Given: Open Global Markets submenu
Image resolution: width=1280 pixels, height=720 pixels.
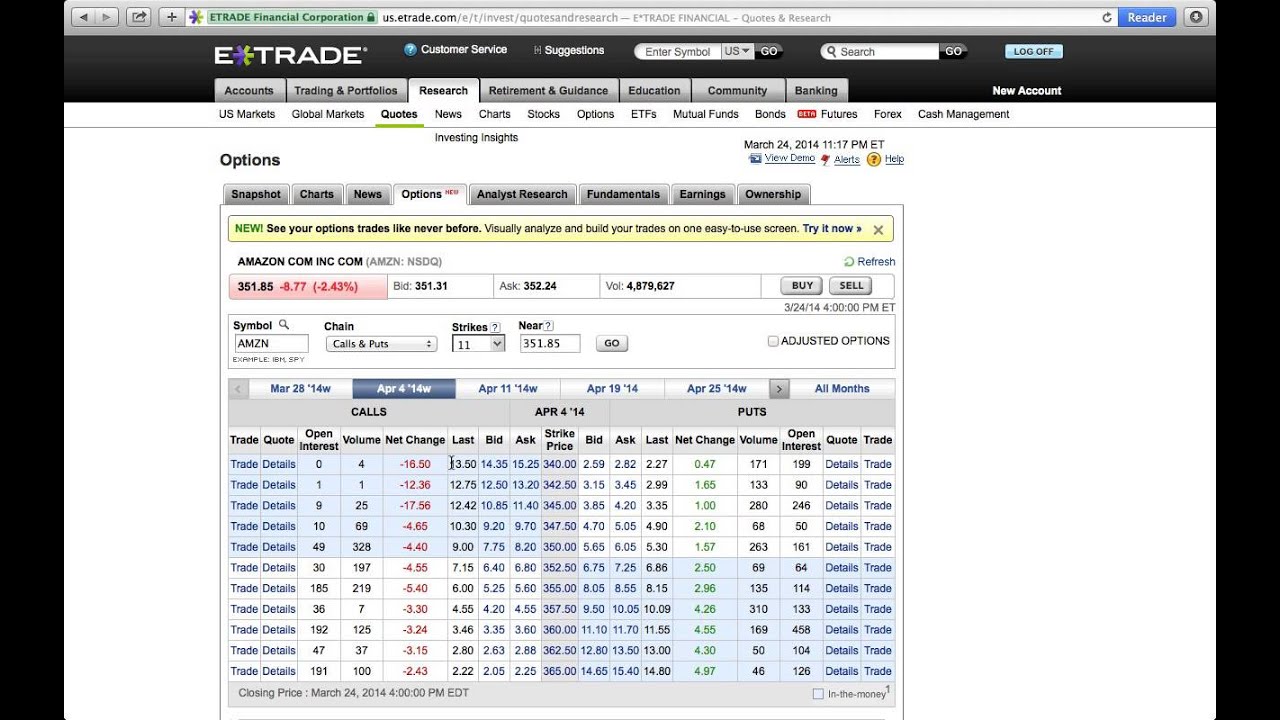Looking at the screenshot, I should [328, 115].
